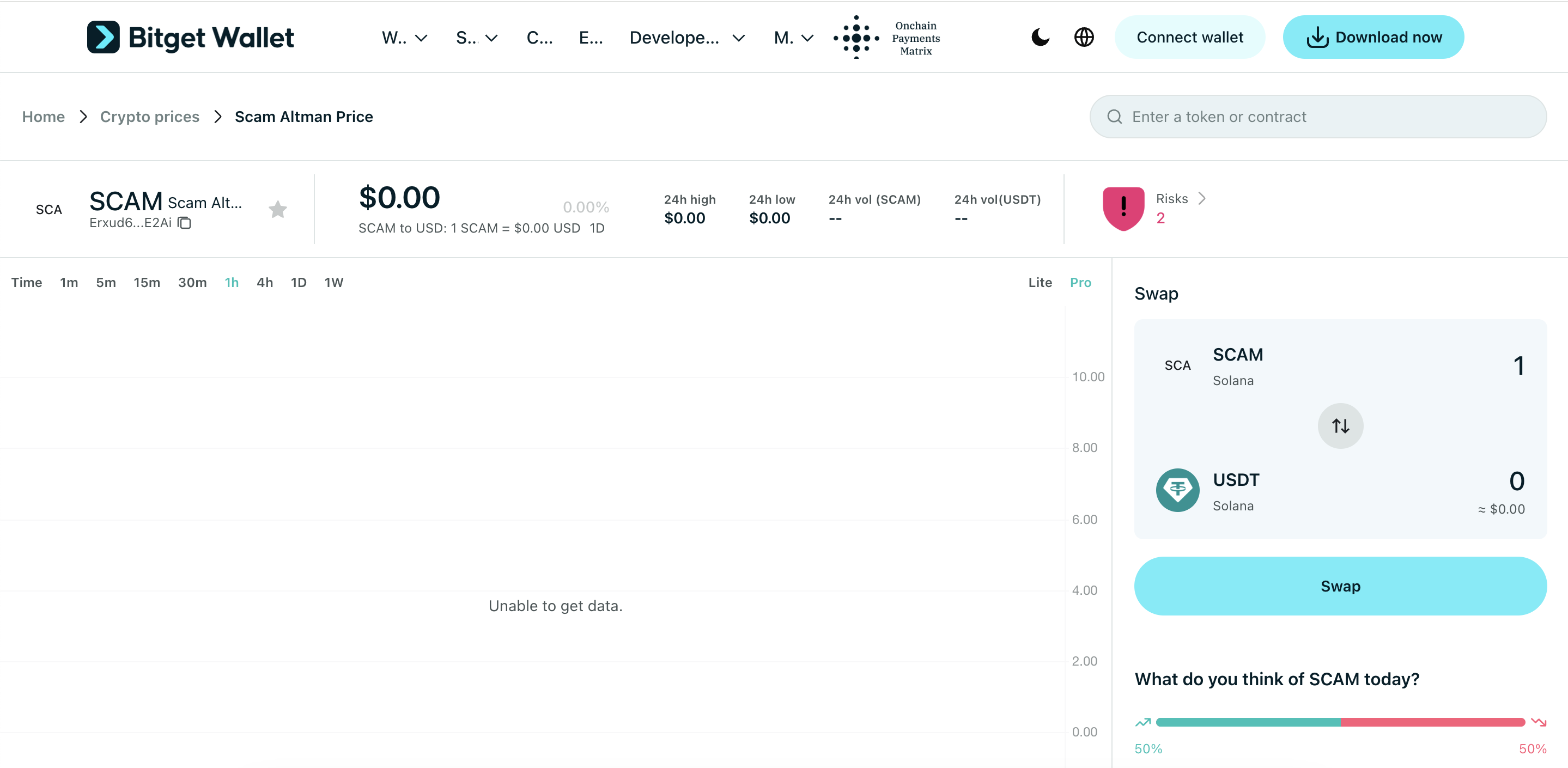Image resolution: width=1568 pixels, height=768 pixels.
Task: Select the 1m chart interval
Action: click(69, 282)
